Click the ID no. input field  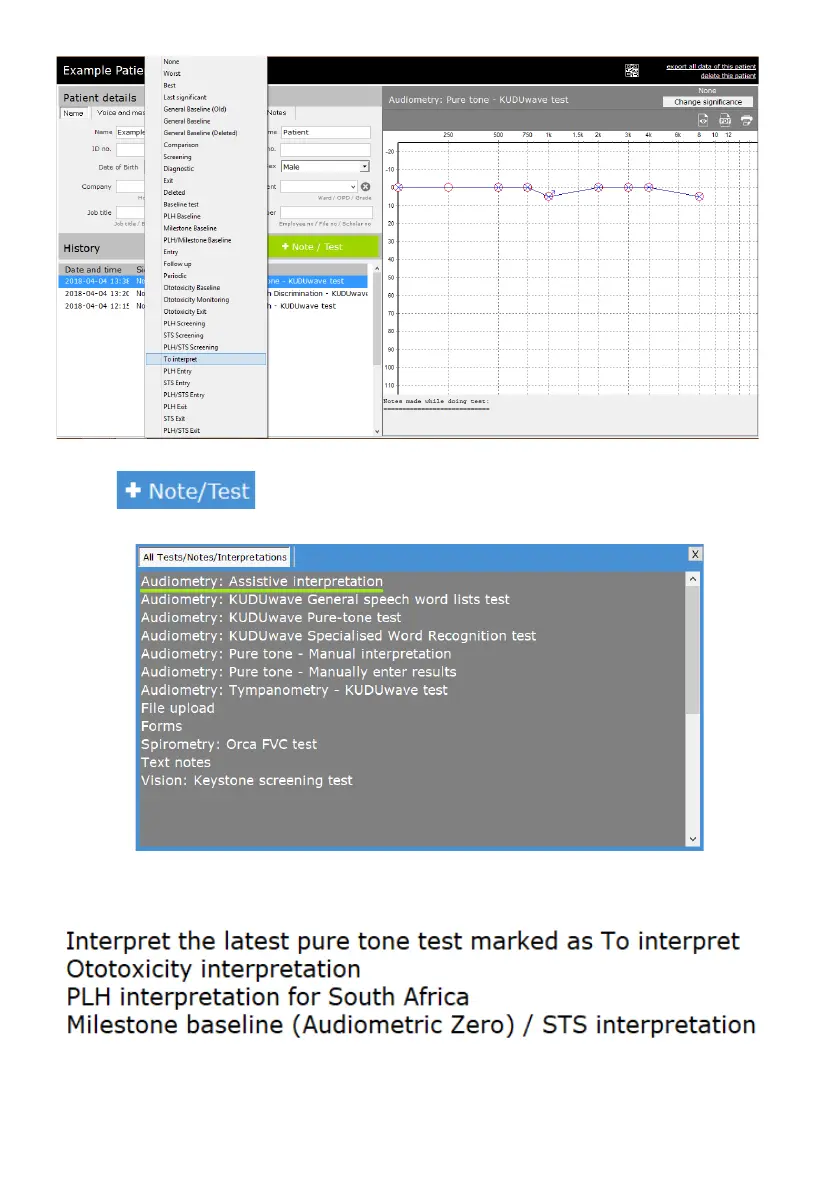point(130,149)
